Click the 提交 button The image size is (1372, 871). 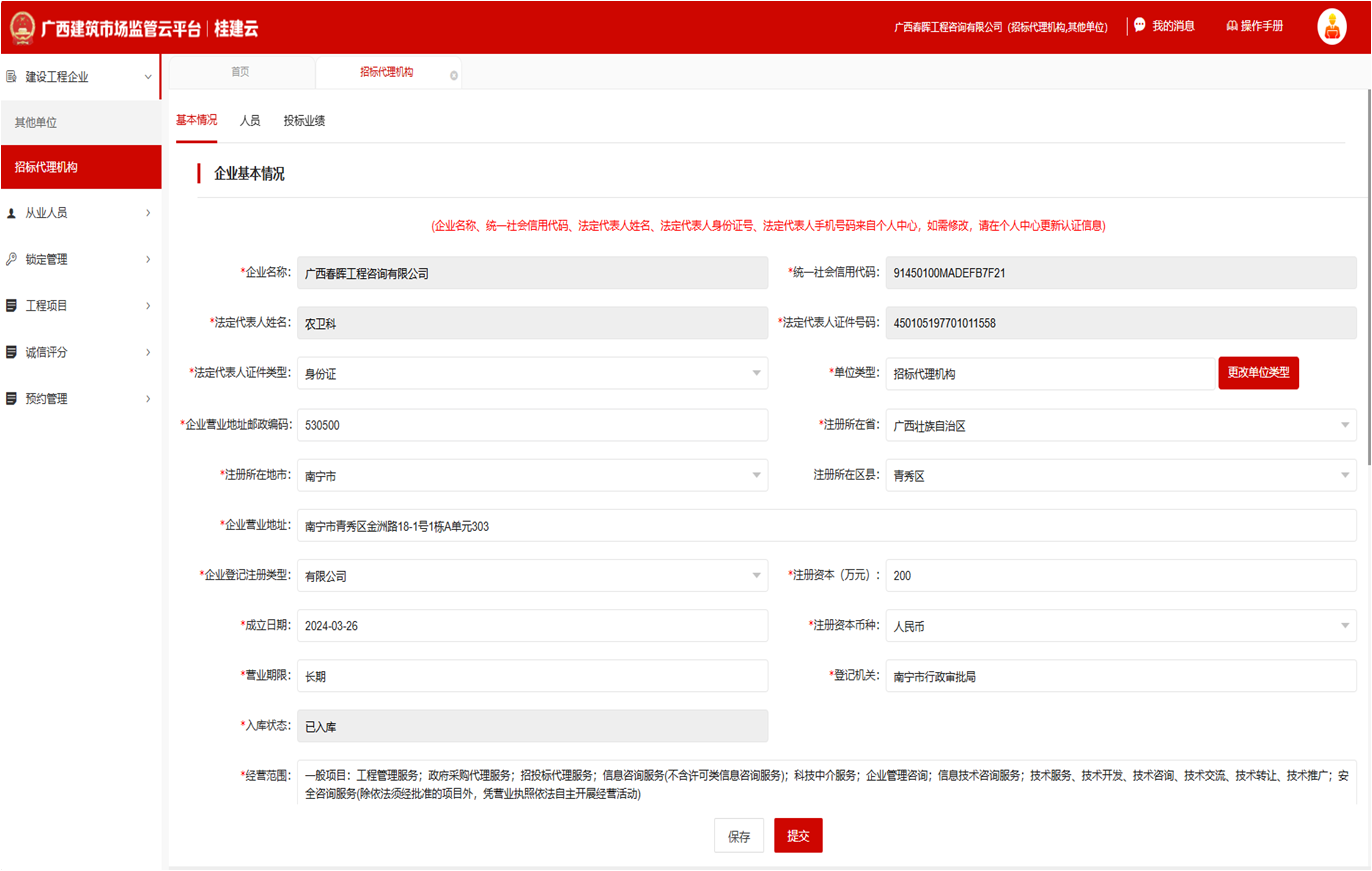[798, 836]
